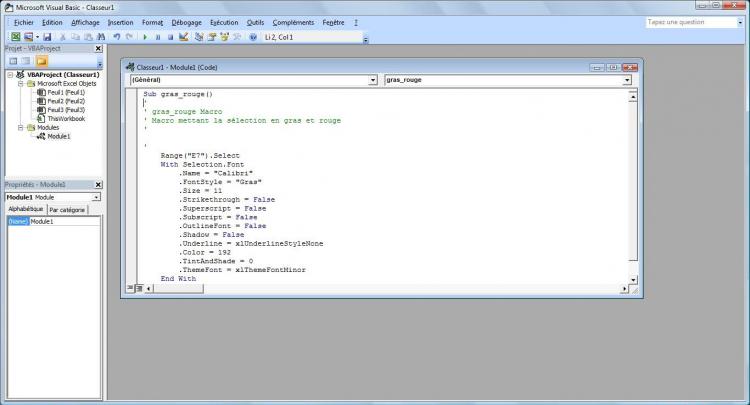Switch to full module view button
The height and width of the screenshot is (405, 750).
pos(138,289)
